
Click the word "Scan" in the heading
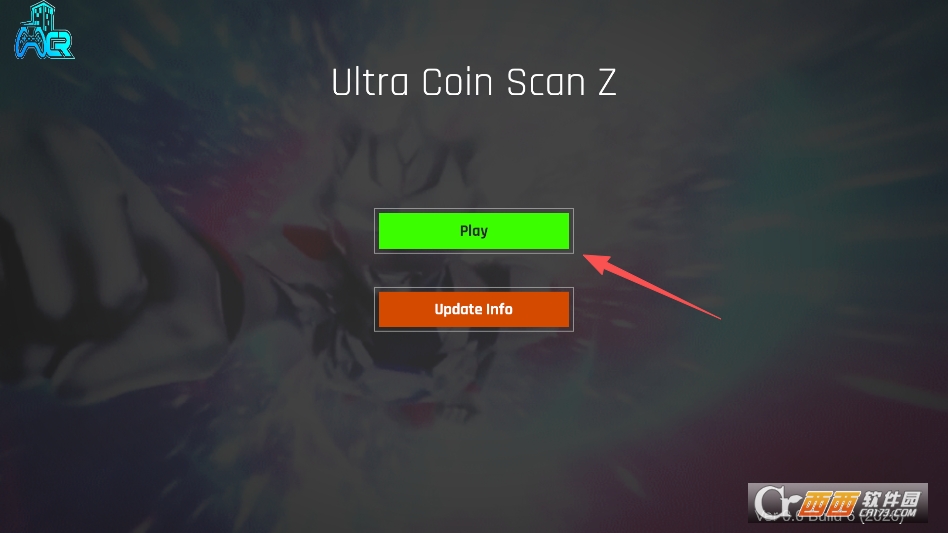(546, 82)
